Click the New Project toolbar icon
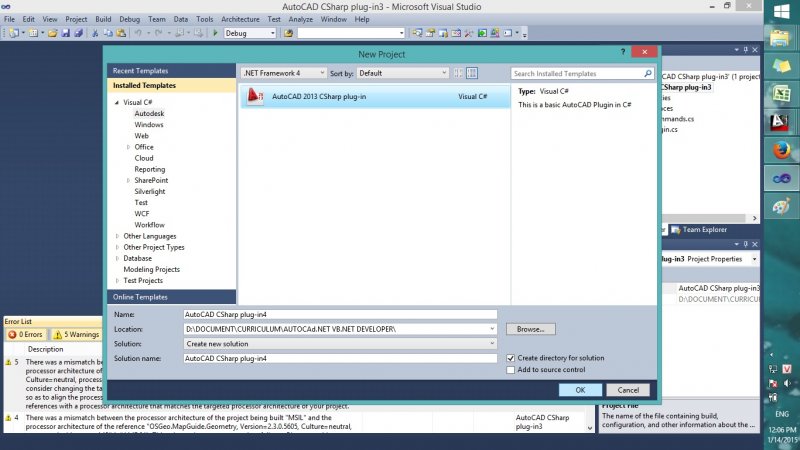 click(x=14, y=33)
